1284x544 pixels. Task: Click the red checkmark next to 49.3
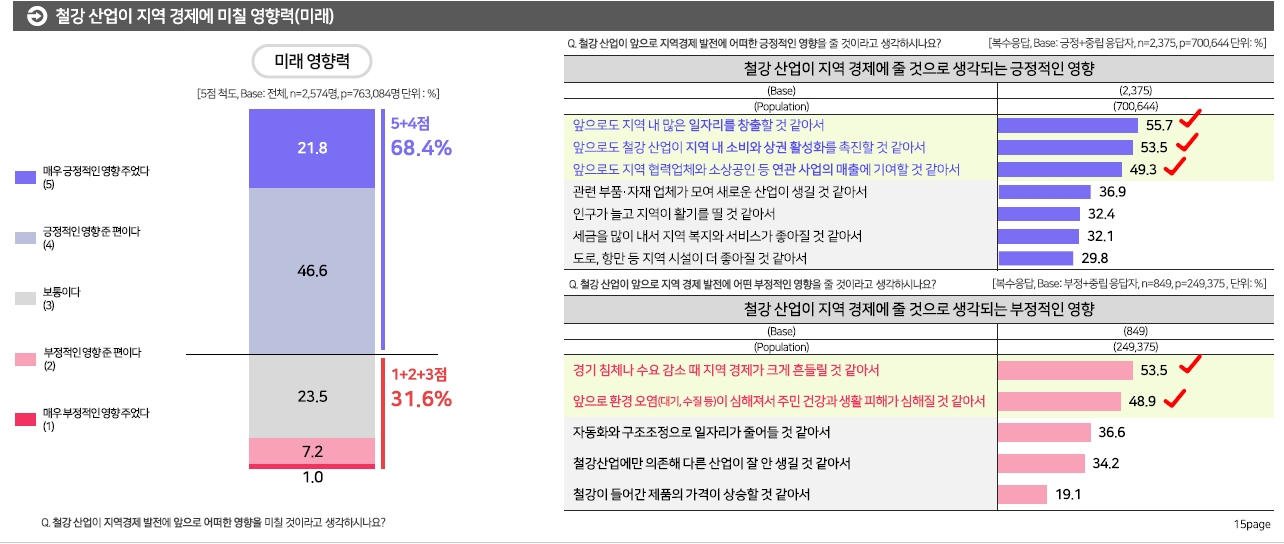(1174, 165)
